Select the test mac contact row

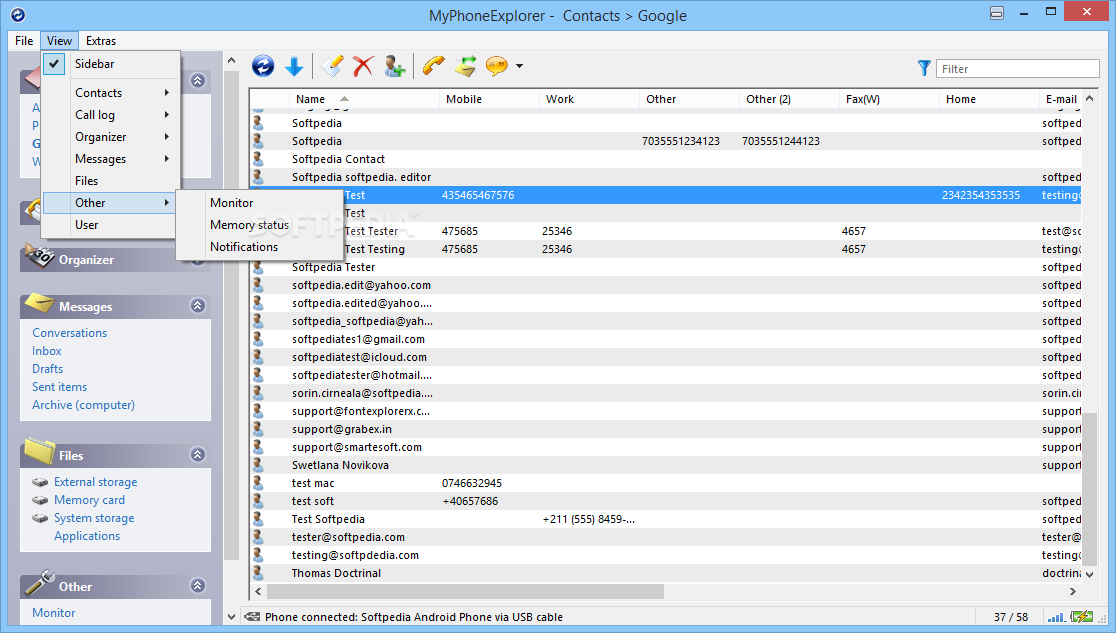(665, 483)
